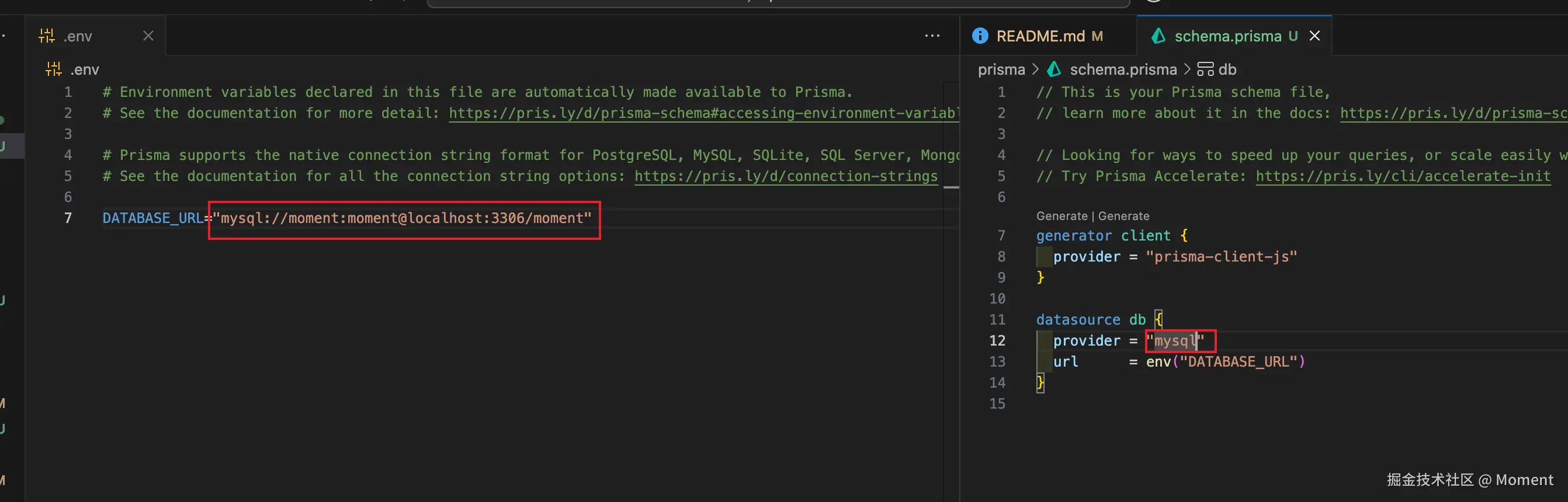
Task: Click the db symbol icon in the breadcrumb
Action: point(1205,69)
